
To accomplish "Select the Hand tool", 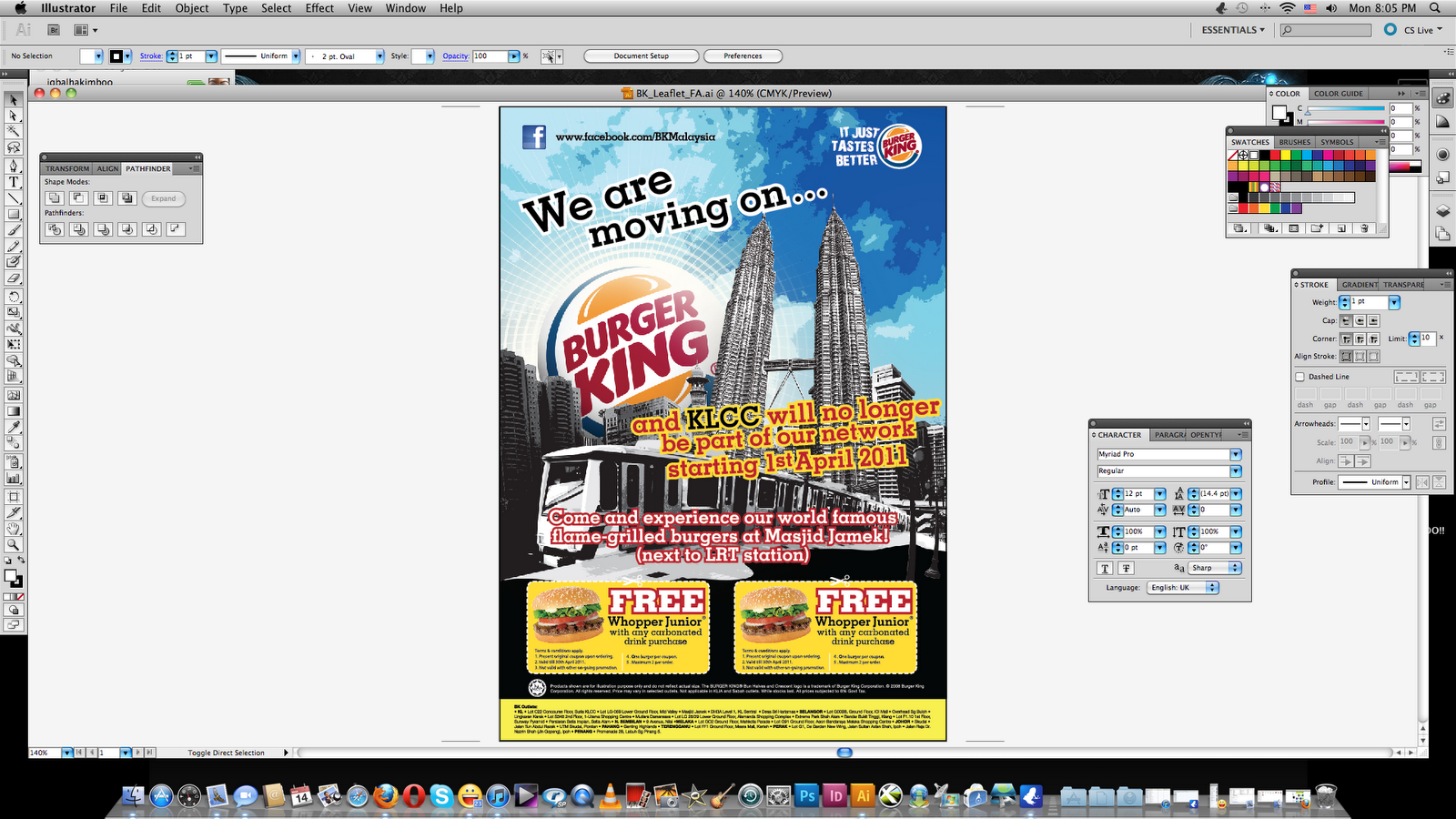I will 14,529.
